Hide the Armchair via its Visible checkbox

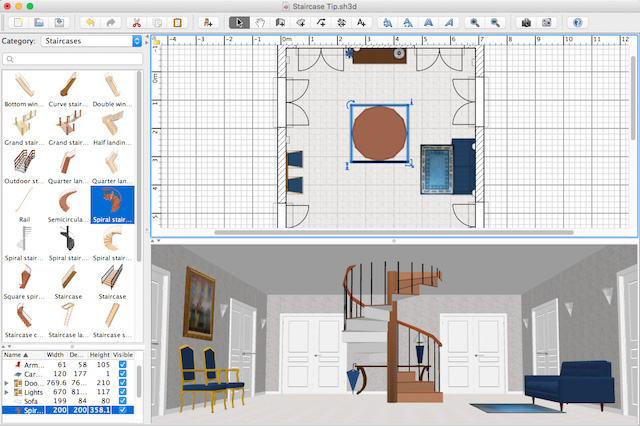[x=122, y=366]
